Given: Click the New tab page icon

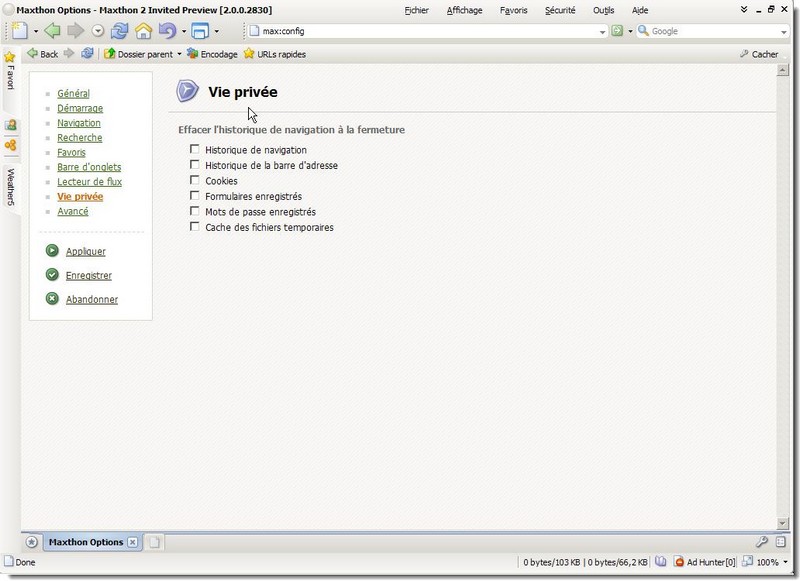Looking at the screenshot, I should 20,31.
